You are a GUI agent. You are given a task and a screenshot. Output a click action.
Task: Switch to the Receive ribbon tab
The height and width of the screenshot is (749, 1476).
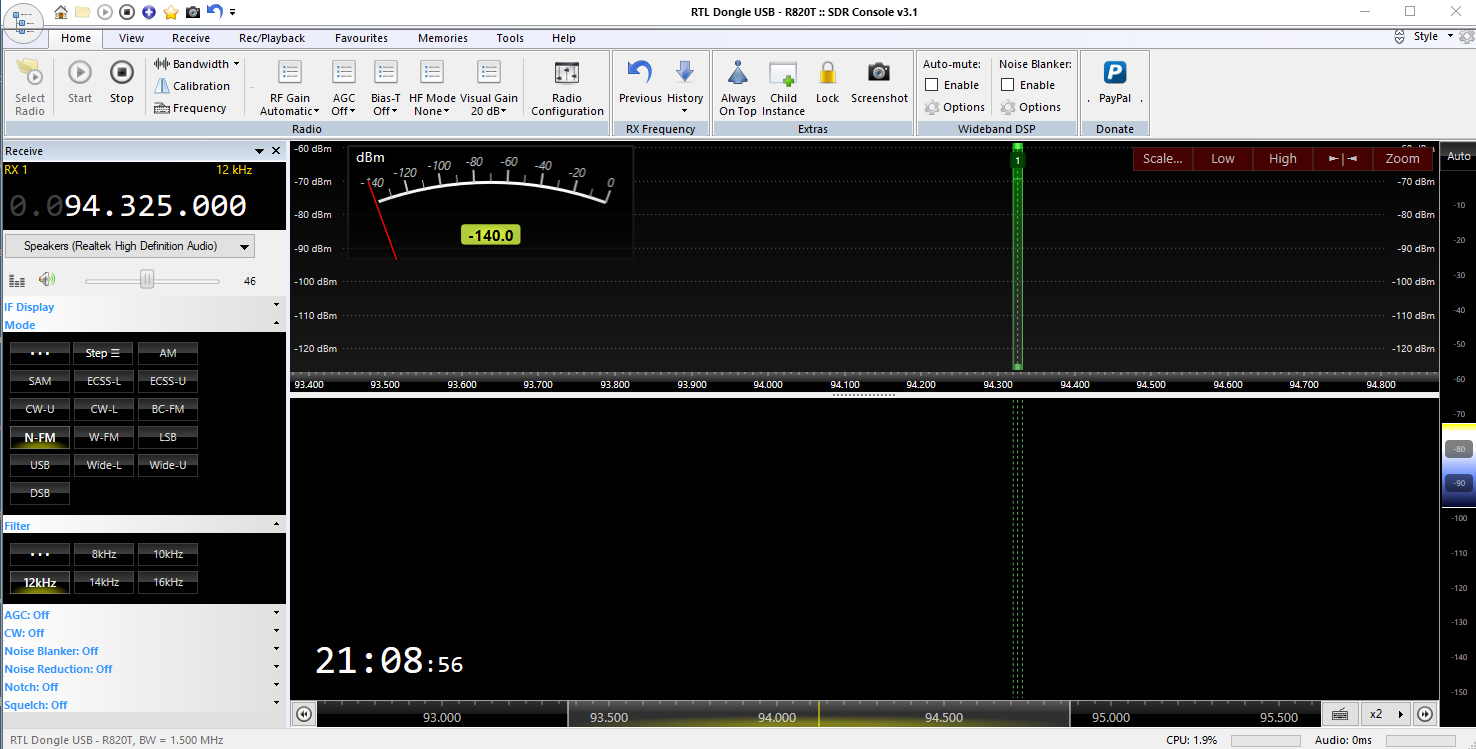tap(190, 38)
